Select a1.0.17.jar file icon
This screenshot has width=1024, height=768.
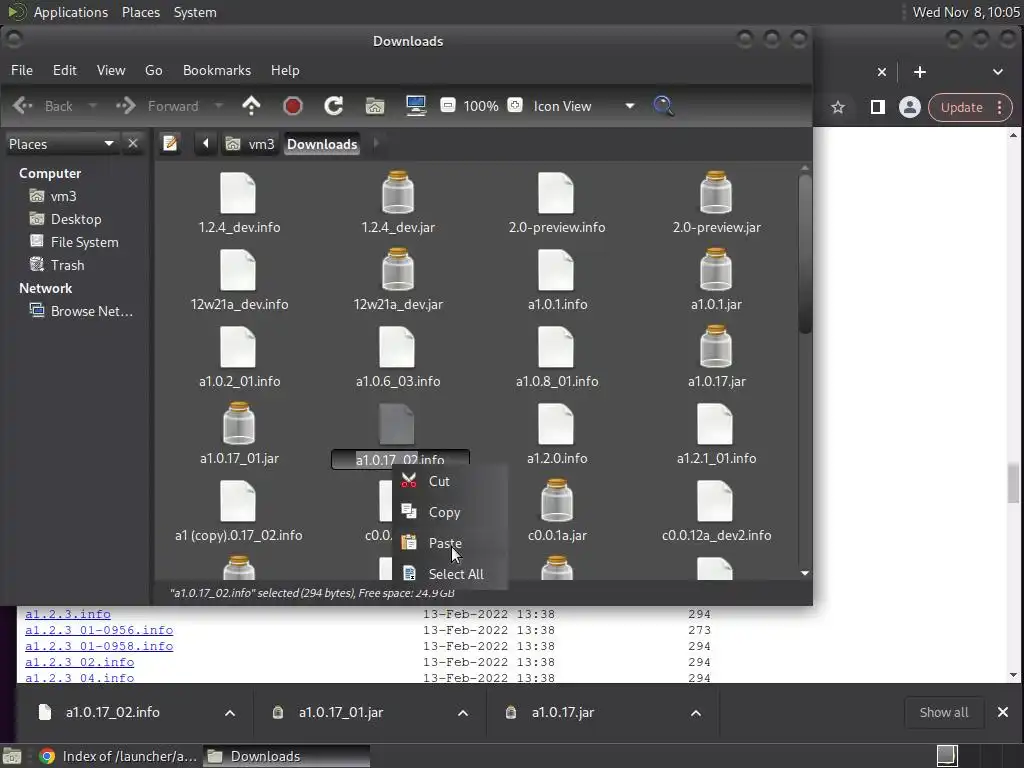click(x=716, y=346)
